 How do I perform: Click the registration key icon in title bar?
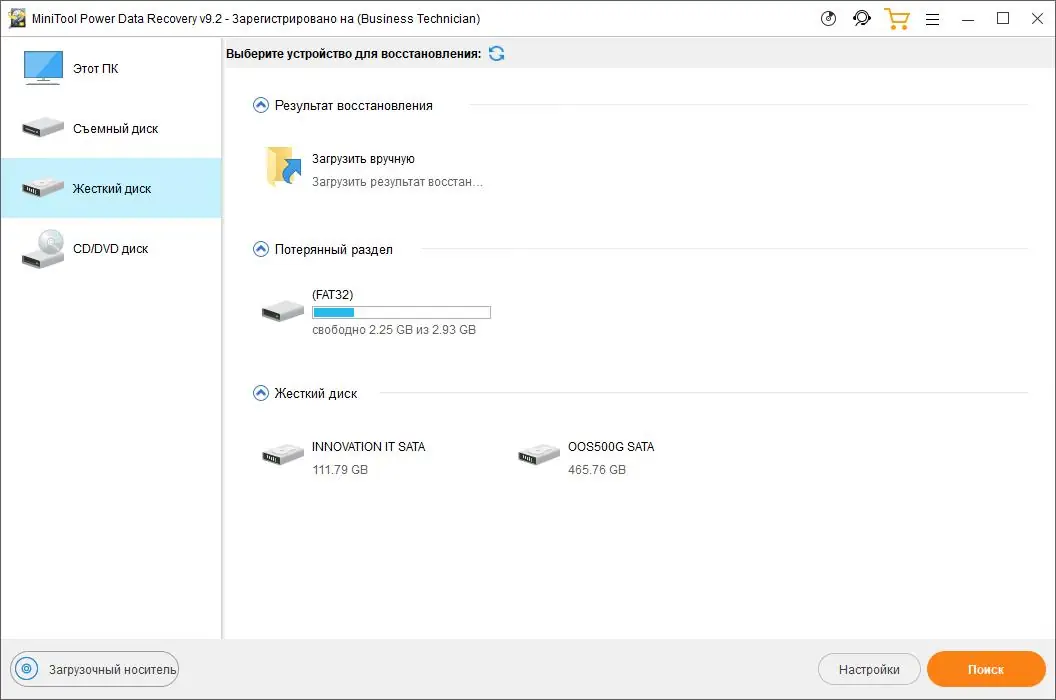coord(828,18)
